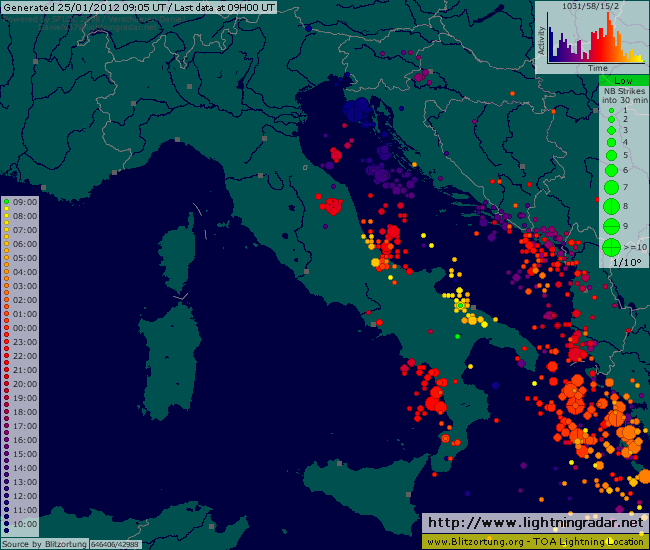650x550 pixels.
Task: Click the 05:00 time legend label
Action: pyautogui.click(x=25, y=258)
